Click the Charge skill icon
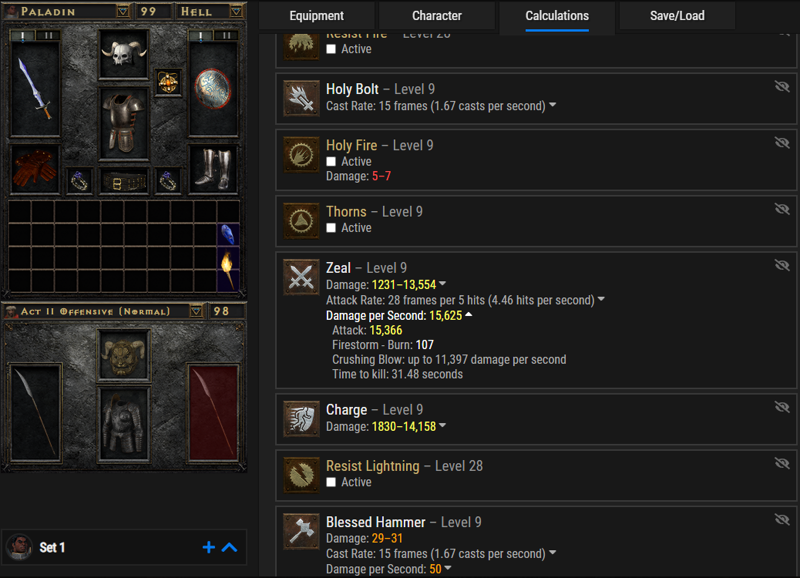 [301, 419]
